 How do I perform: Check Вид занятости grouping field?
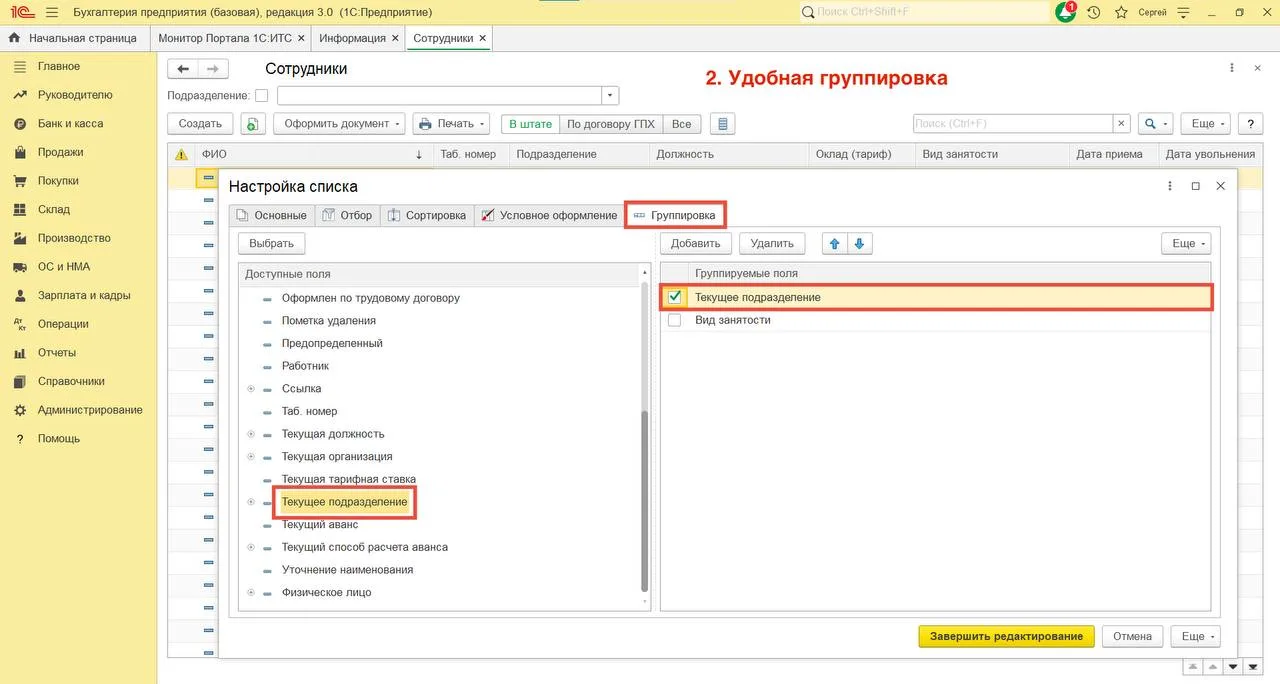pos(675,320)
